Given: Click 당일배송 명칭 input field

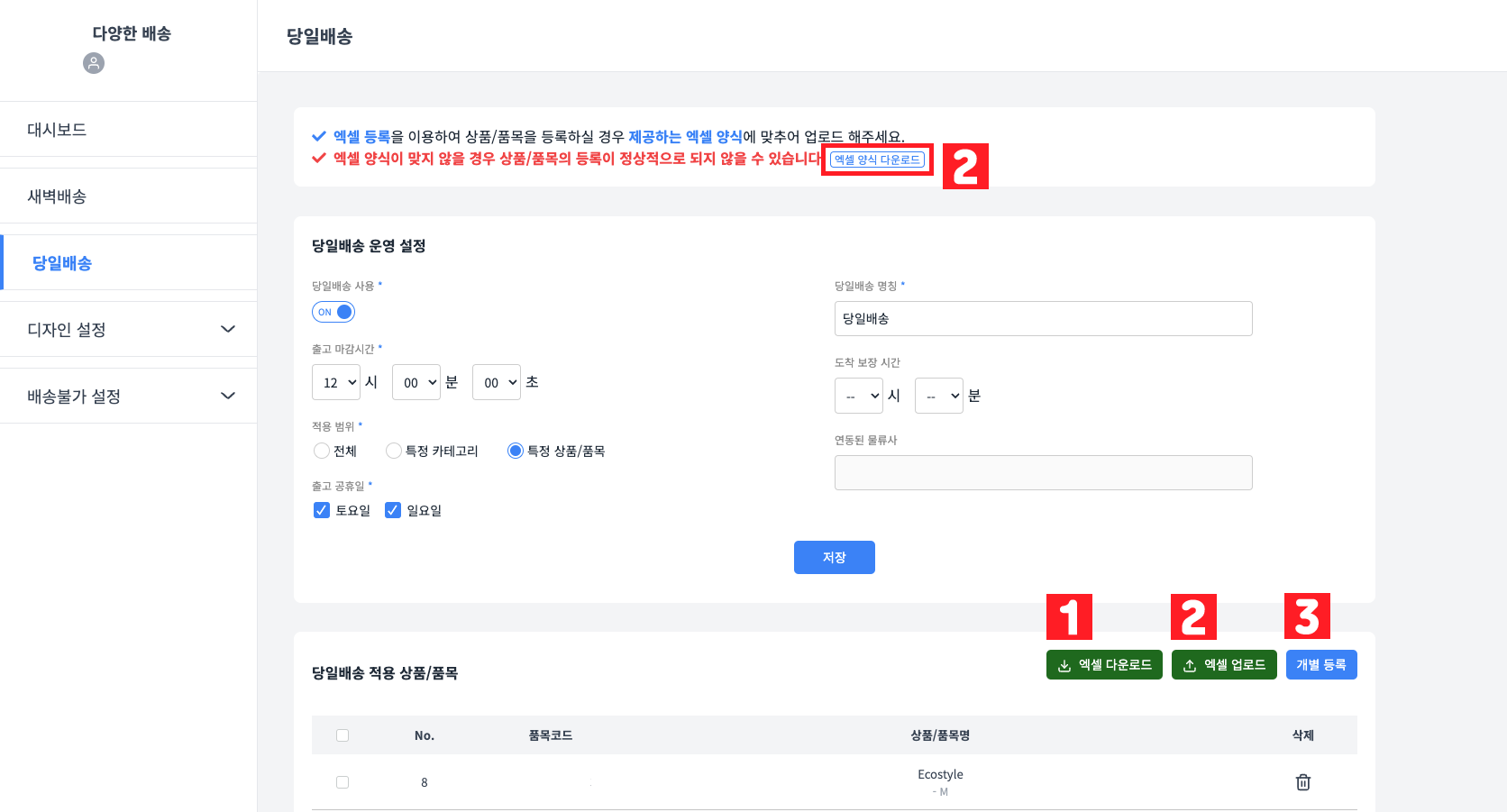Looking at the screenshot, I should [1044, 319].
